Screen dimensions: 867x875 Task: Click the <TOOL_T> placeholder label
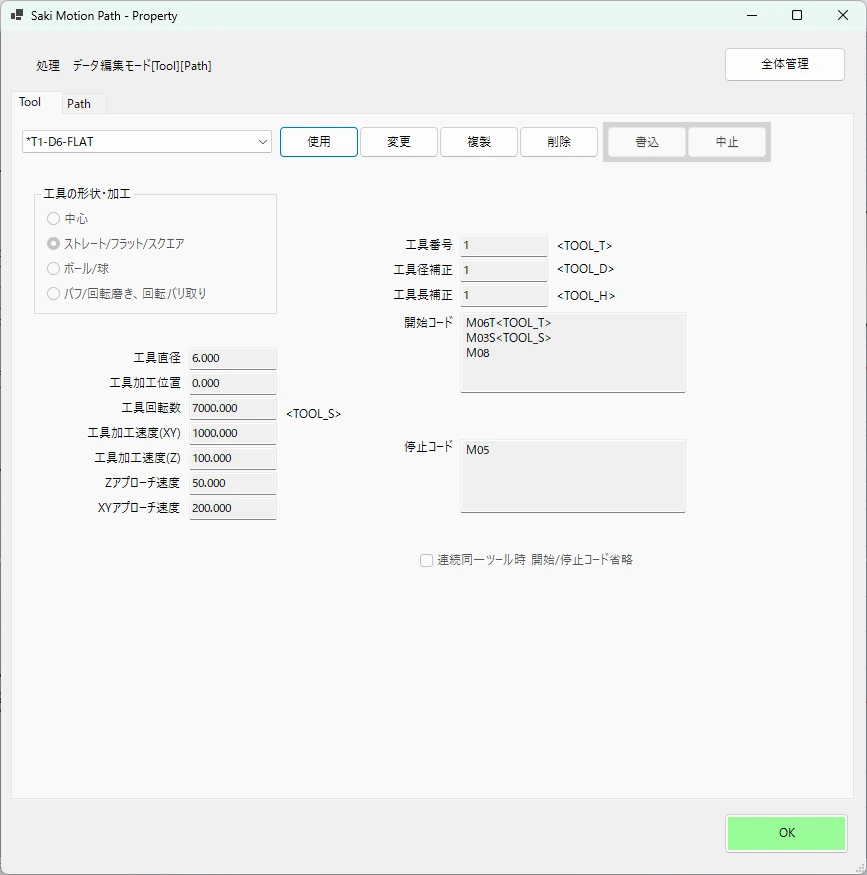point(585,246)
